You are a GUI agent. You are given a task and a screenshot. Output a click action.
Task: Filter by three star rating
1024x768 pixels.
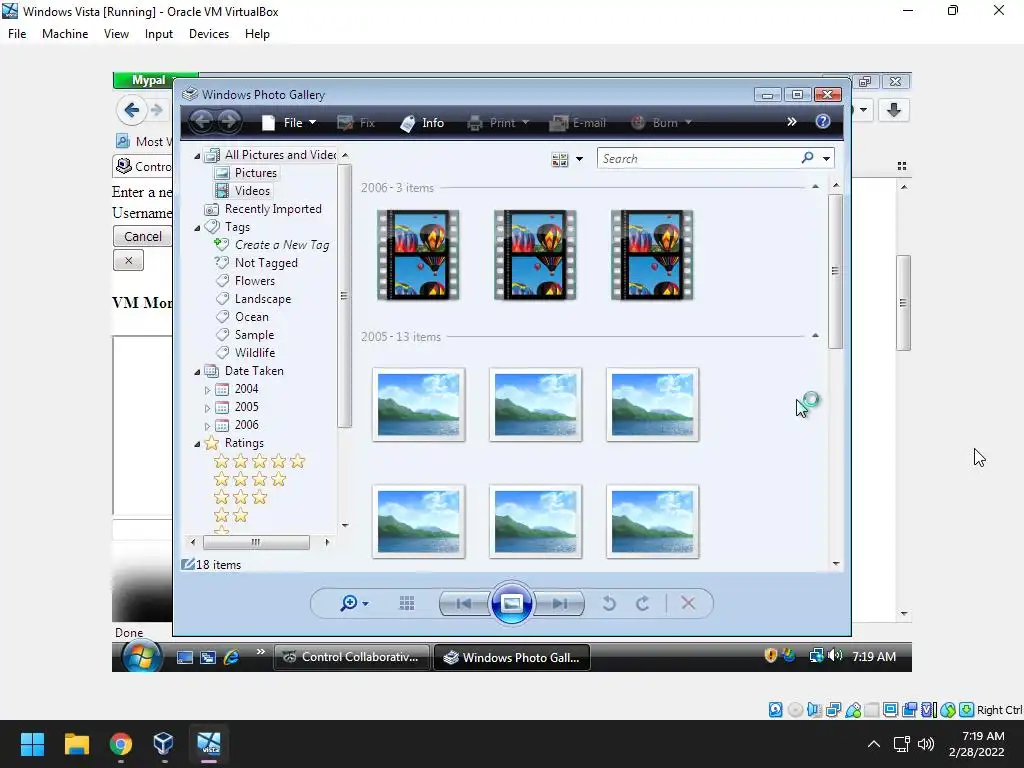pos(240,498)
